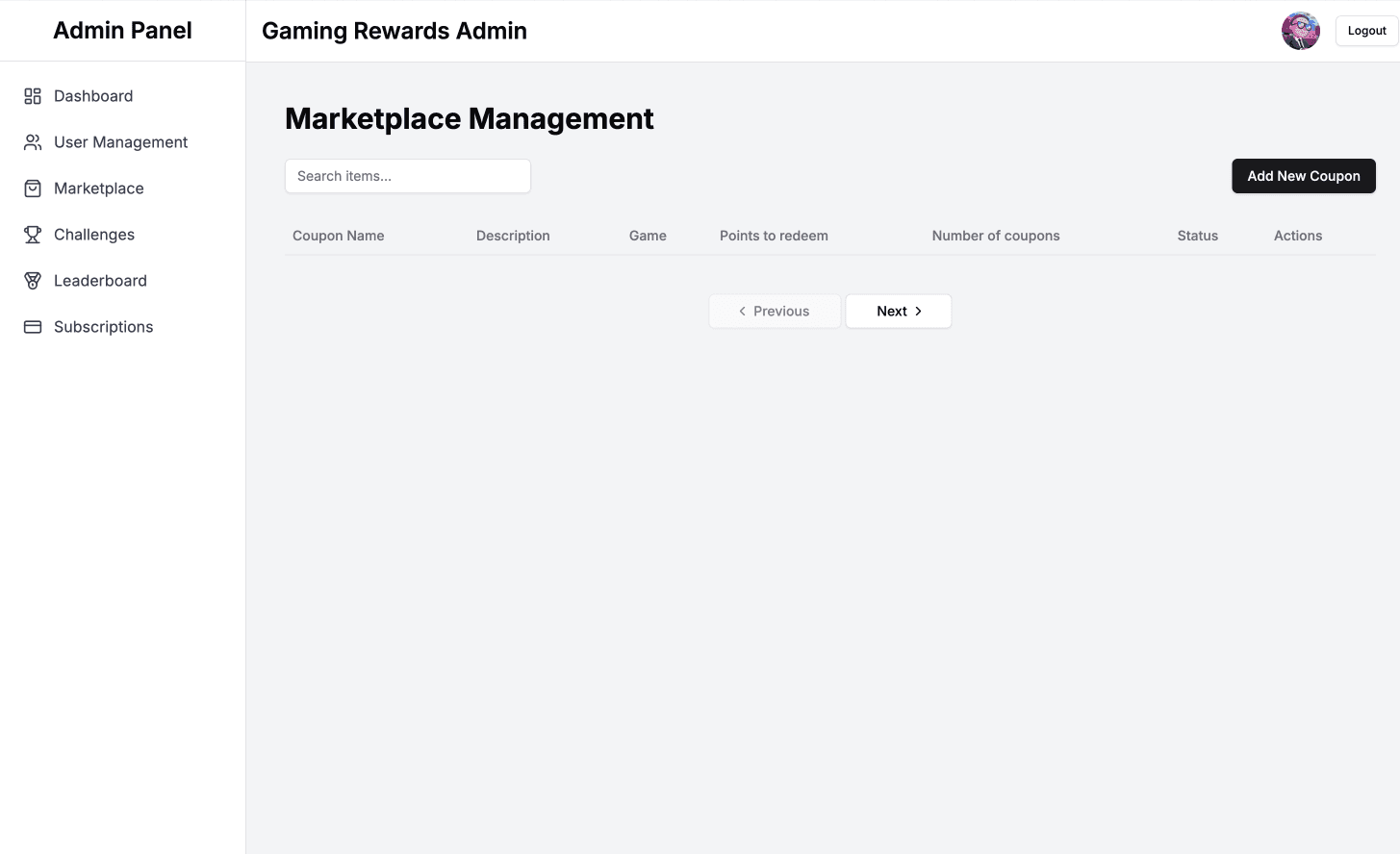Viewport: 1400px width, 854px height.
Task: Click the Challenges trophy icon
Action: (32, 234)
